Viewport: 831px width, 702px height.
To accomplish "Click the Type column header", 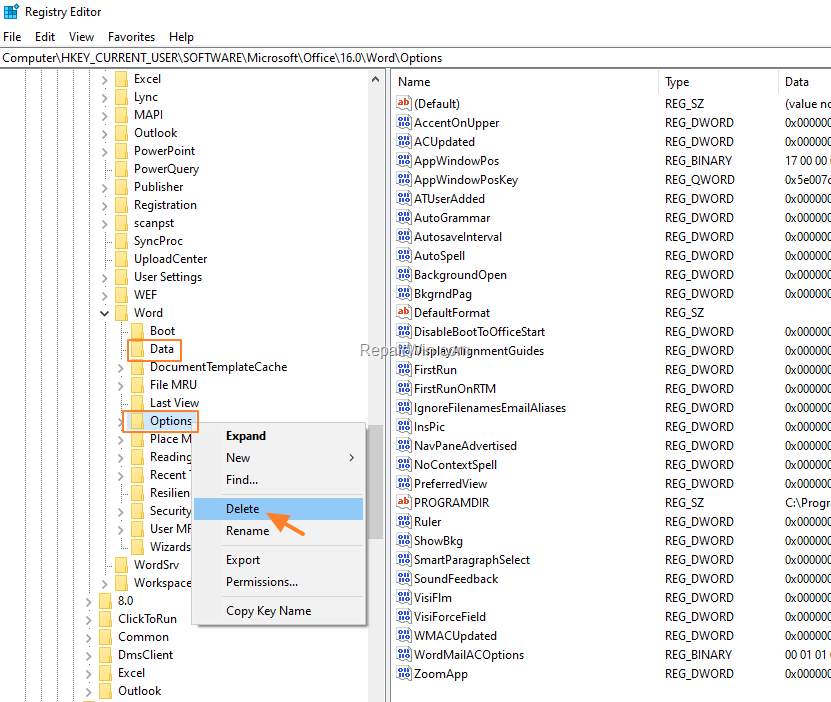I will pyautogui.click(x=718, y=82).
